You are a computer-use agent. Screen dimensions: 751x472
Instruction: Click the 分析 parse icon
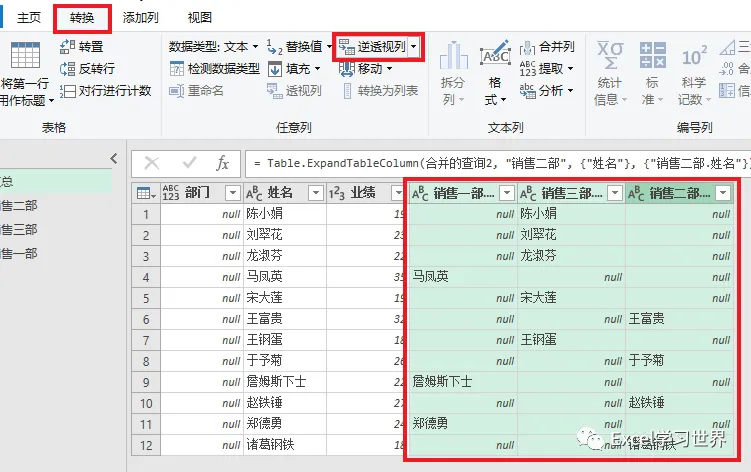[x=527, y=91]
